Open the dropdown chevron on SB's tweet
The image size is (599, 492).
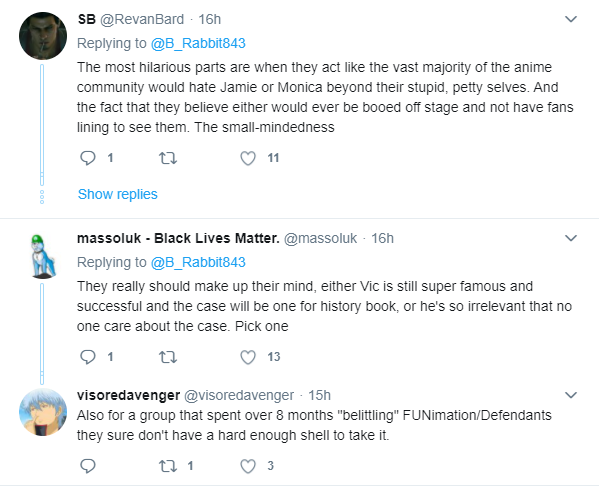point(571,19)
